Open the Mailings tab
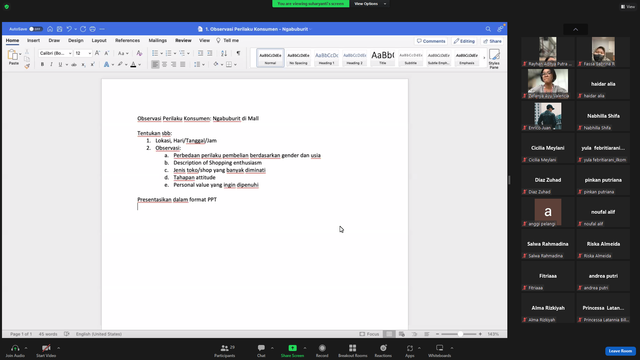Screen dimensions: 640x360 (158, 40)
